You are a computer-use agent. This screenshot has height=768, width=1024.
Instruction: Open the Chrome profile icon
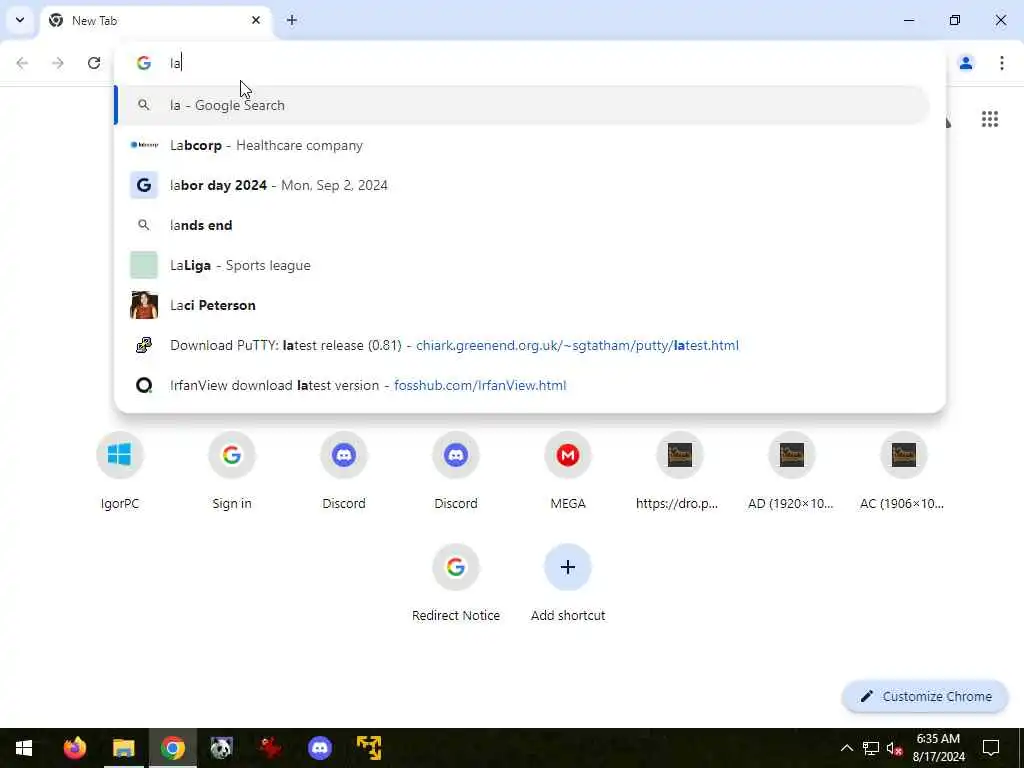click(x=966, y=63)
